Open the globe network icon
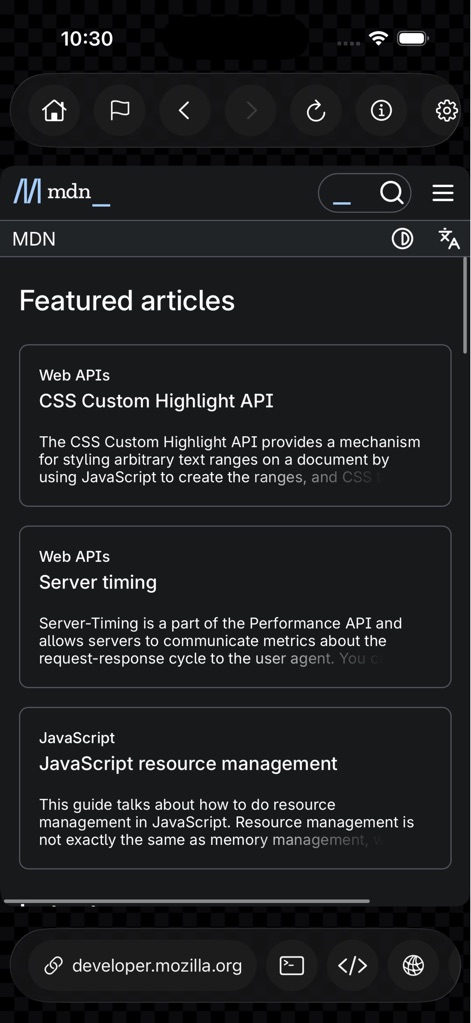This screenshot has width=471, height=1023. click(413, 966)
